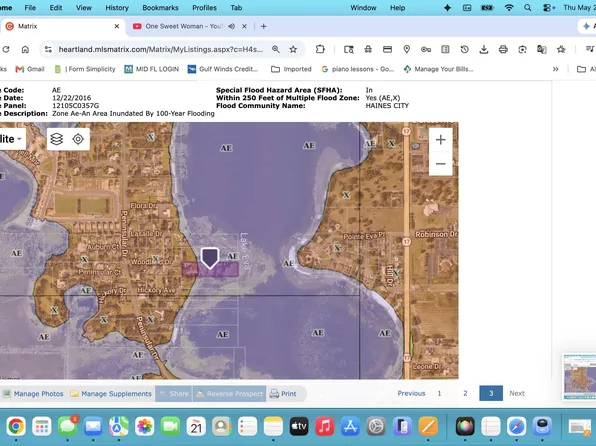Click the property marker pin on map
Screen dimensions: 596x446
pyautogui.click(x=210, y=258)
